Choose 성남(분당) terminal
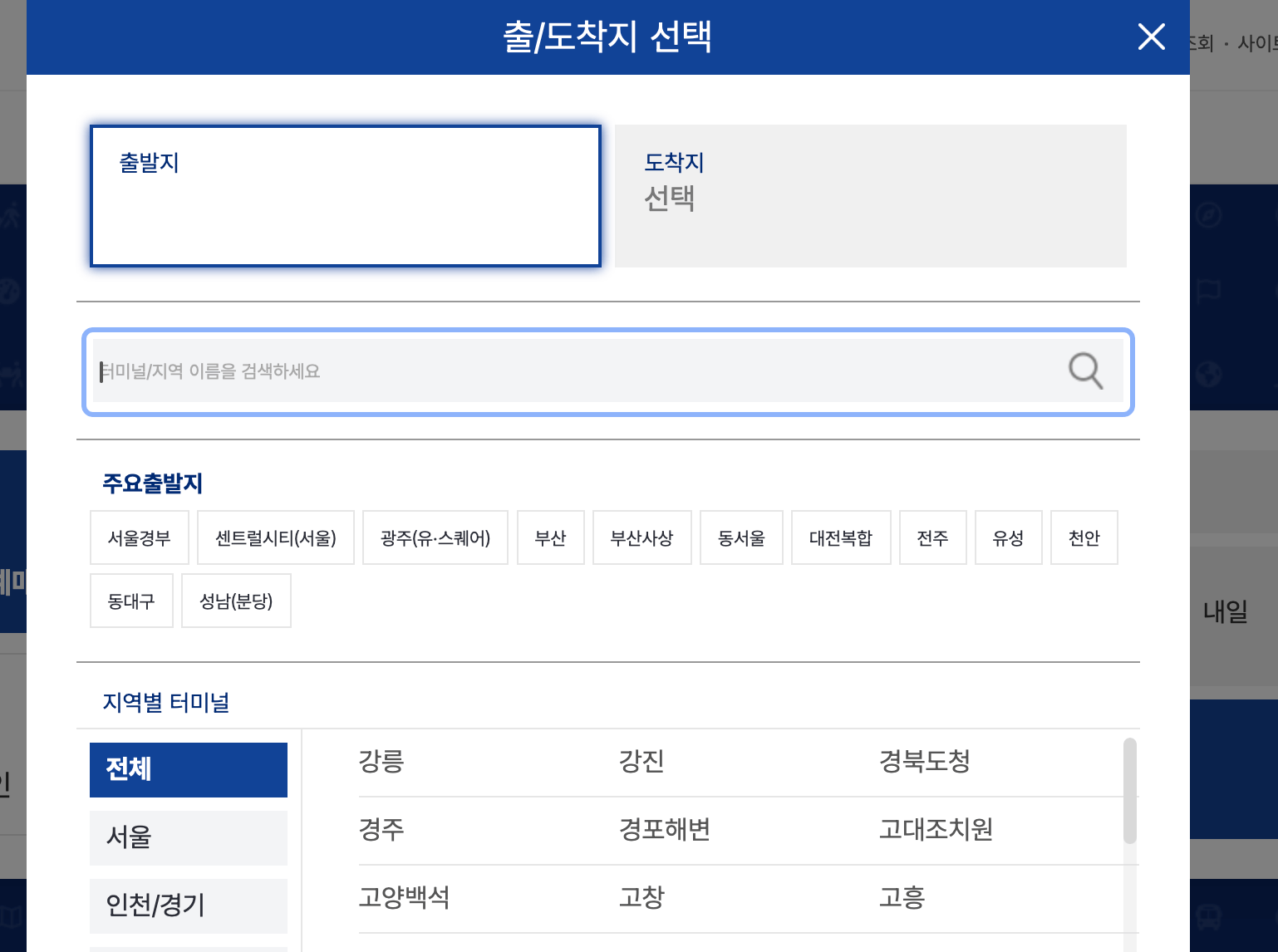1278x952 pixels. [236, 601]
